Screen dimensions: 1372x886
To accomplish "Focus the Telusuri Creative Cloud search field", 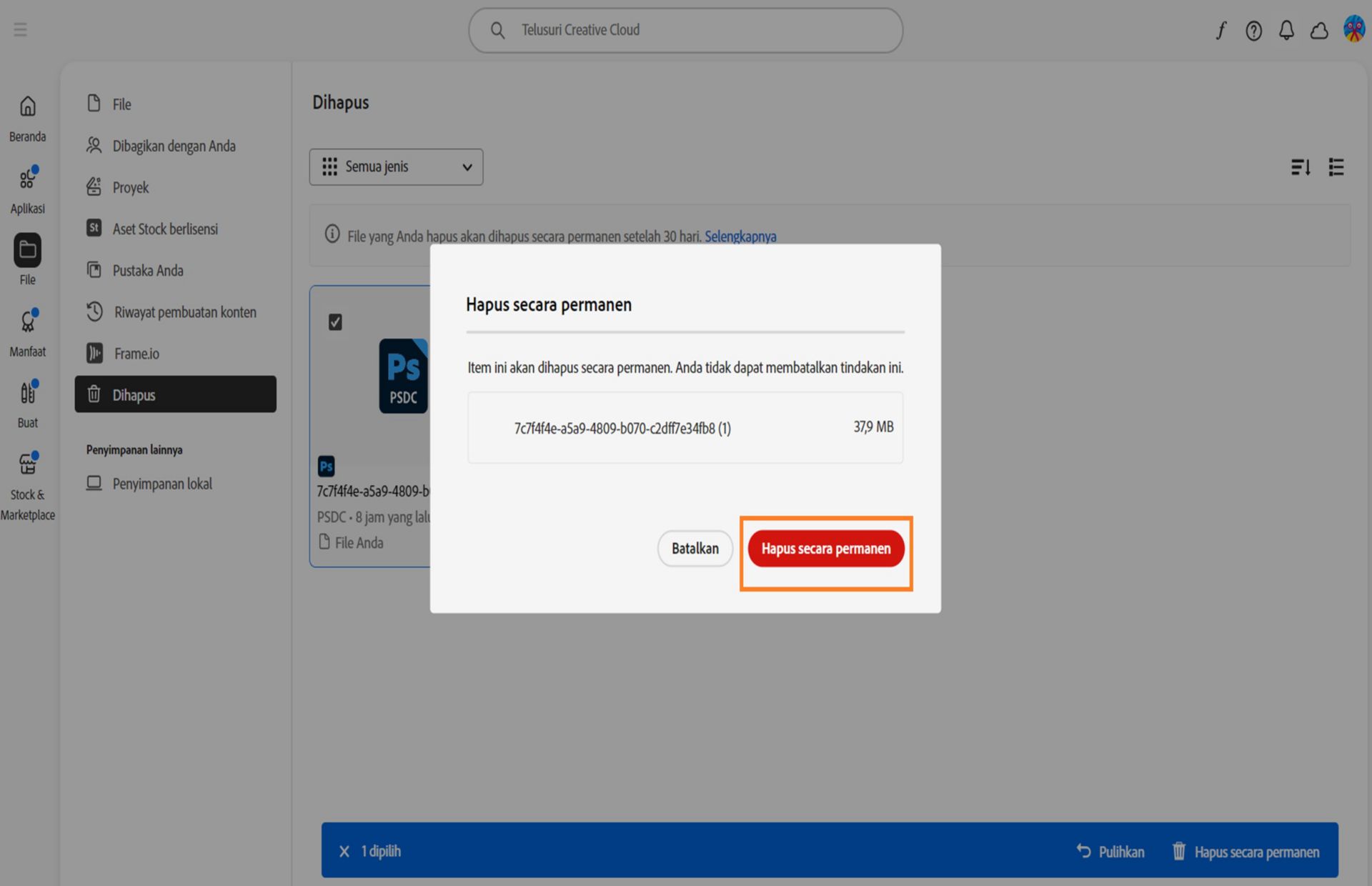I will (x=685, y=30).
